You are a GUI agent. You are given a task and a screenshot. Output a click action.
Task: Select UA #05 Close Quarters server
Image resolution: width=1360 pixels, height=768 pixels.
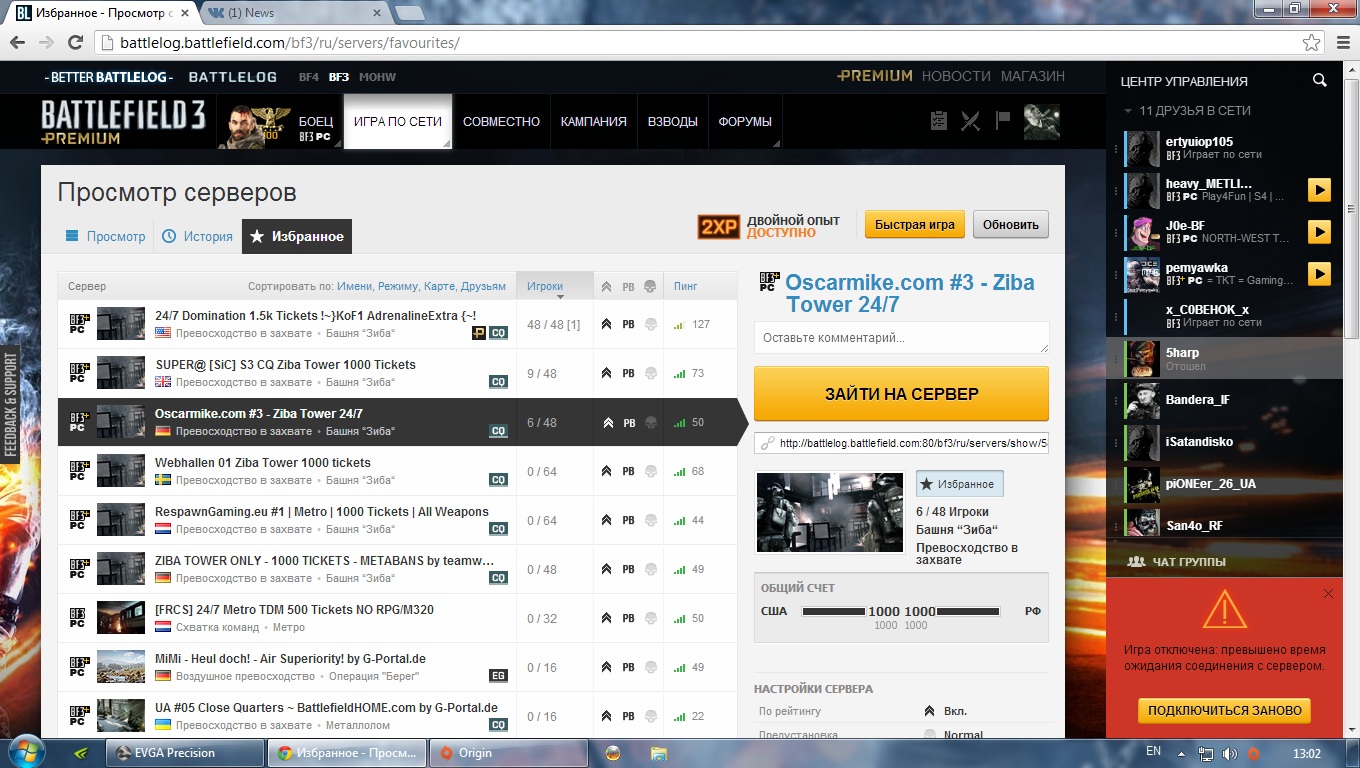(397, 716)
